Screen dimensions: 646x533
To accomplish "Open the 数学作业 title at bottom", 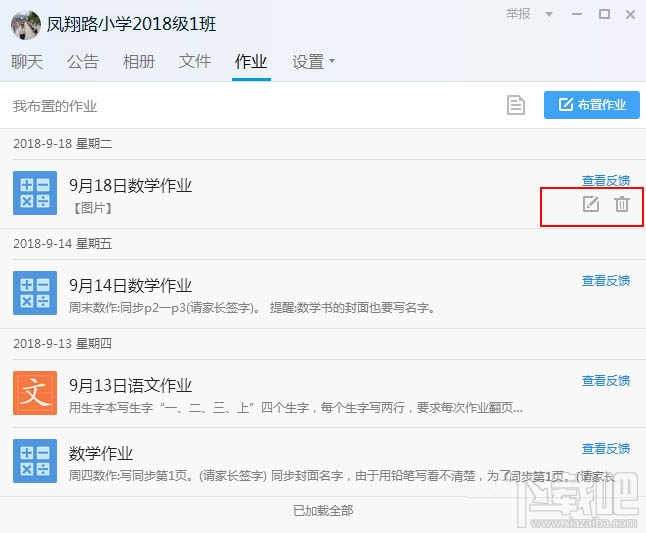I will point(101,454).
